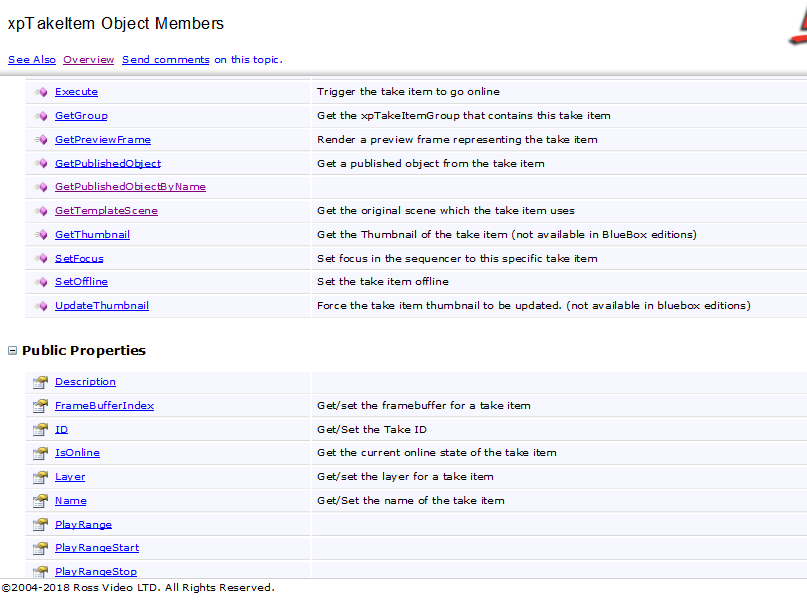This screenshot has width=807, height=601.
Task: Open the GetTemplateScene method link
Action: 106,211
